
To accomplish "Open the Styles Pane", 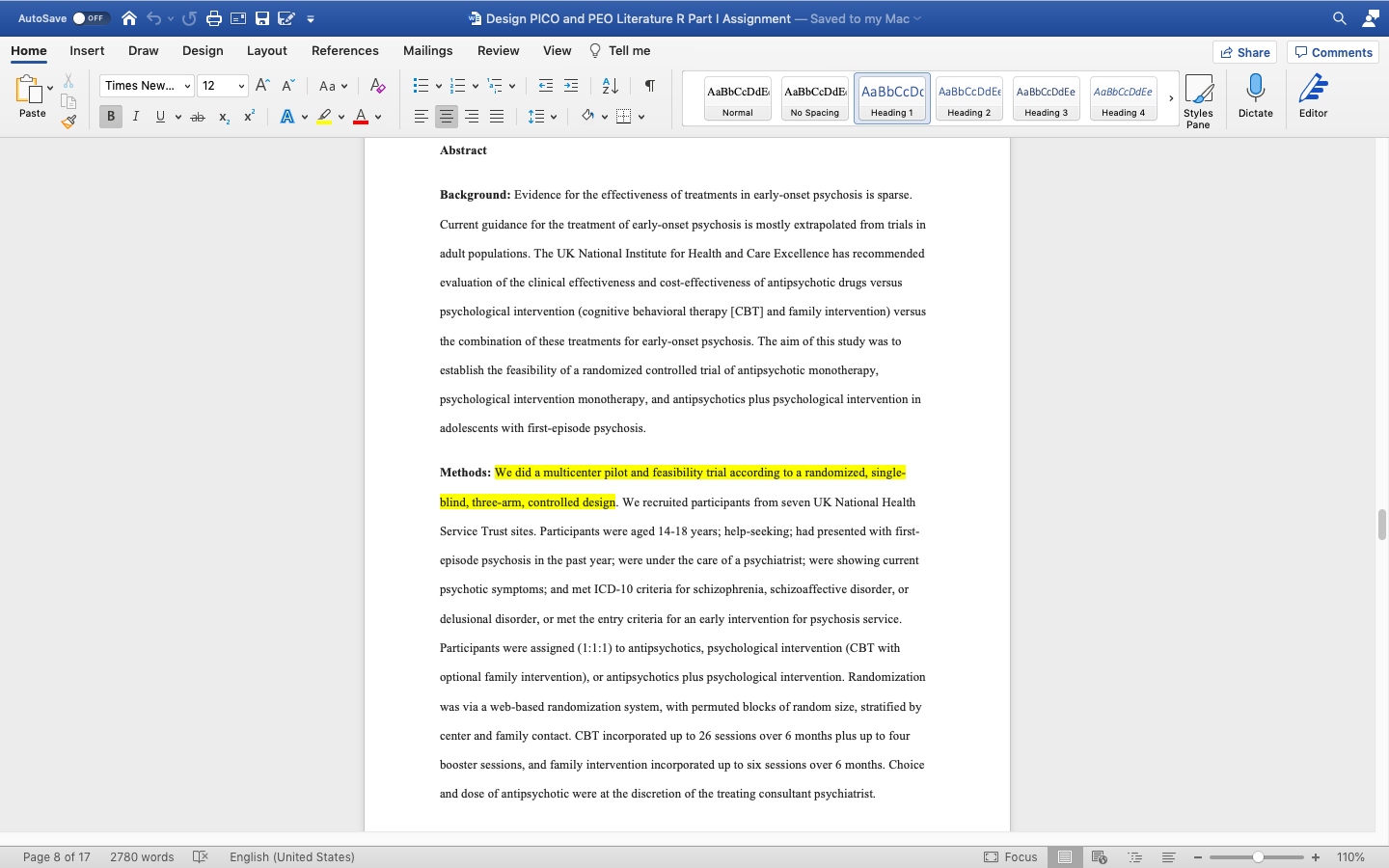I will click(x=1198, y=100).
